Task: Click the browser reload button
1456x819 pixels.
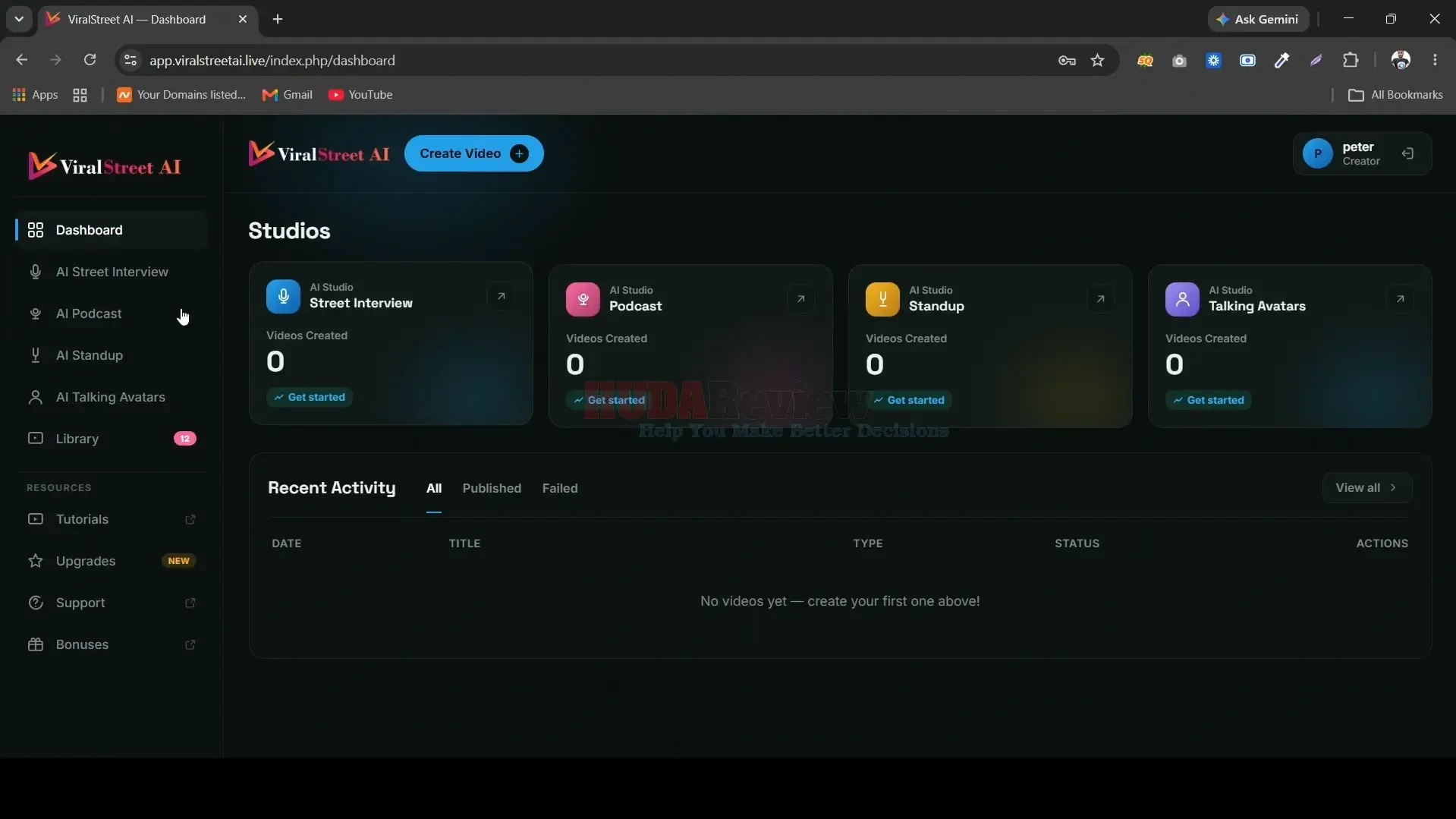Action: pyautogui.click(x=90, y=60)
